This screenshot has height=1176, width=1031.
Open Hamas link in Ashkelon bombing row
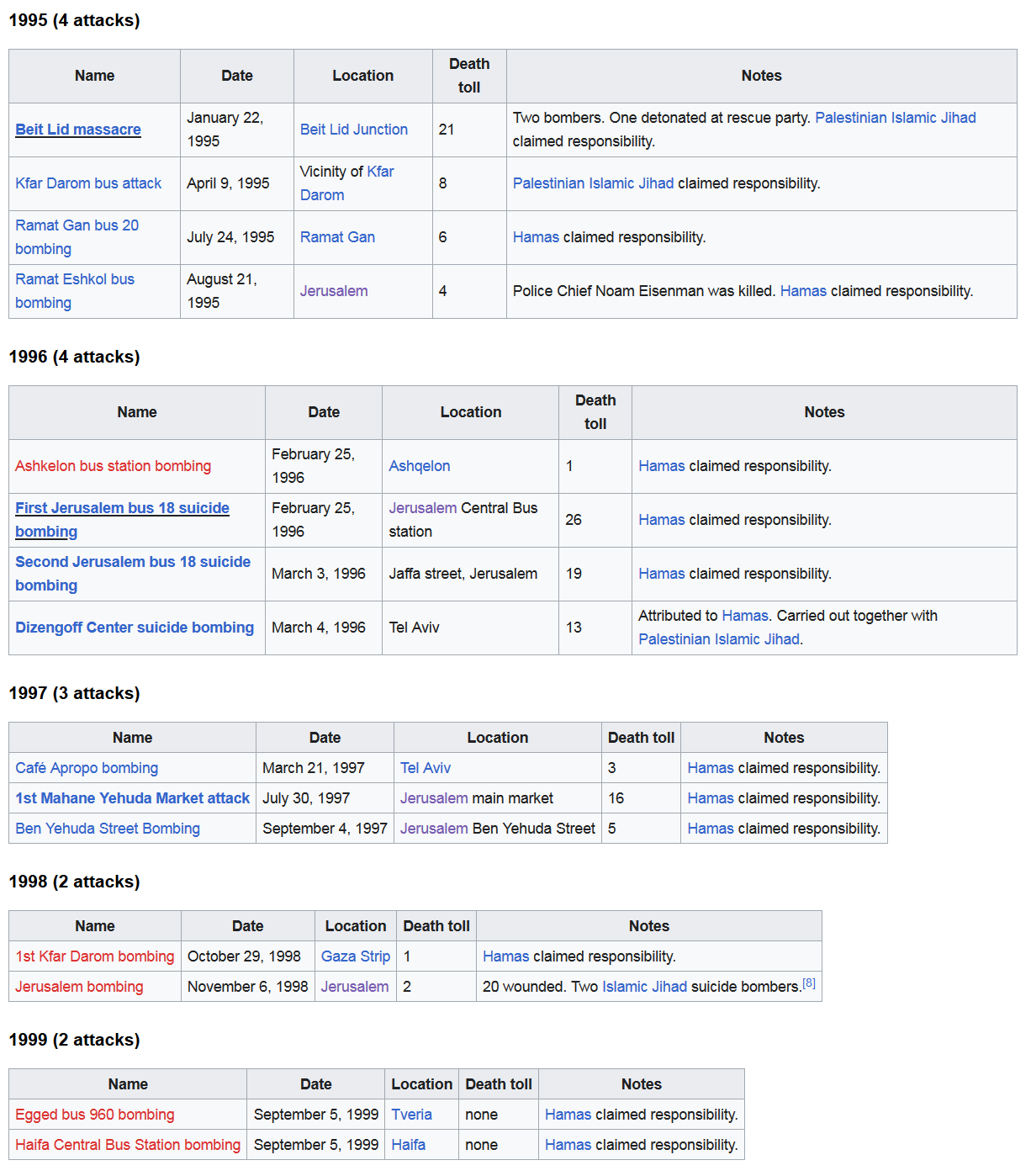pyautogui.click(x=662, y=466)
